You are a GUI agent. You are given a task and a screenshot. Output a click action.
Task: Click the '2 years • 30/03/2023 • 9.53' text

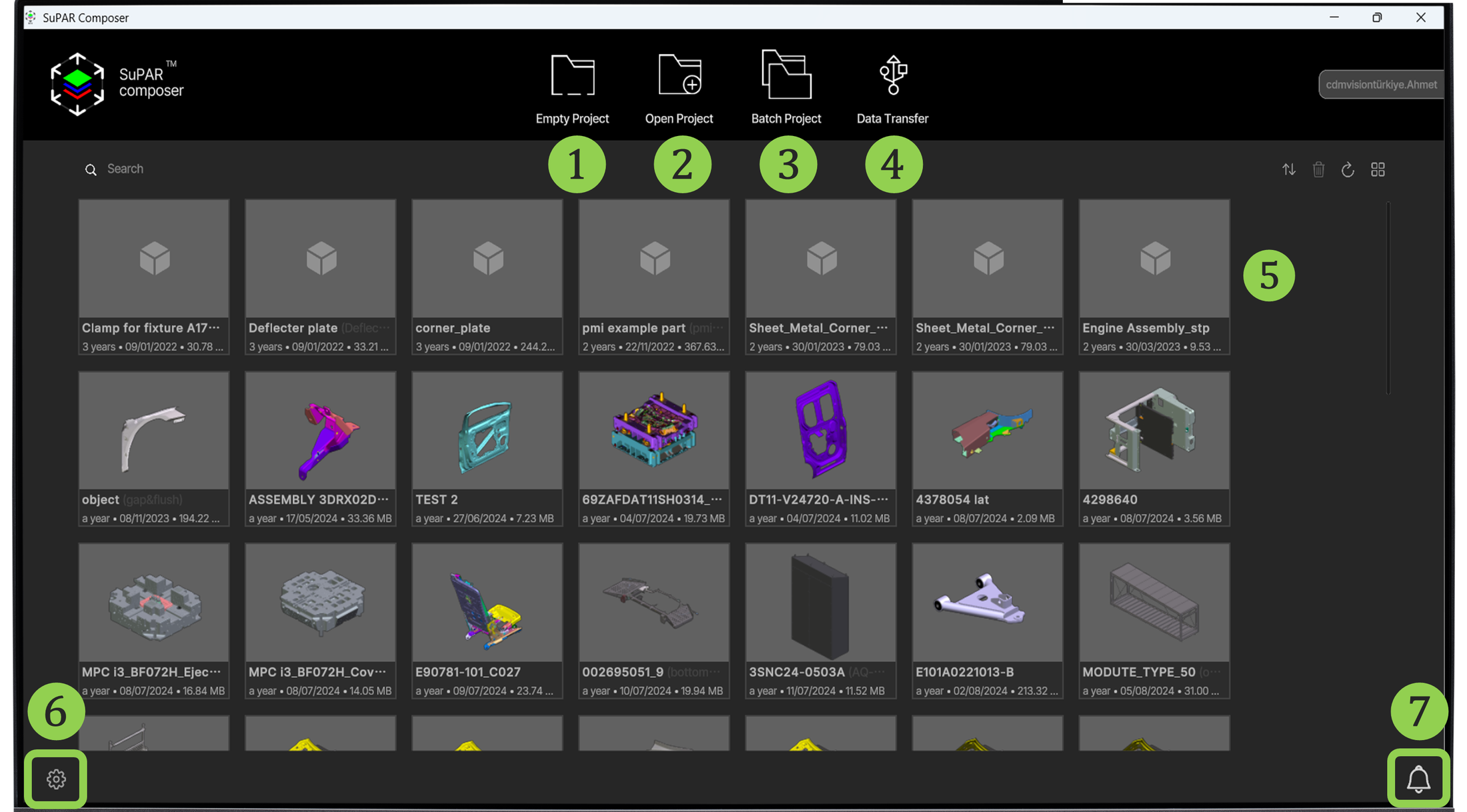pos(1152,347)
